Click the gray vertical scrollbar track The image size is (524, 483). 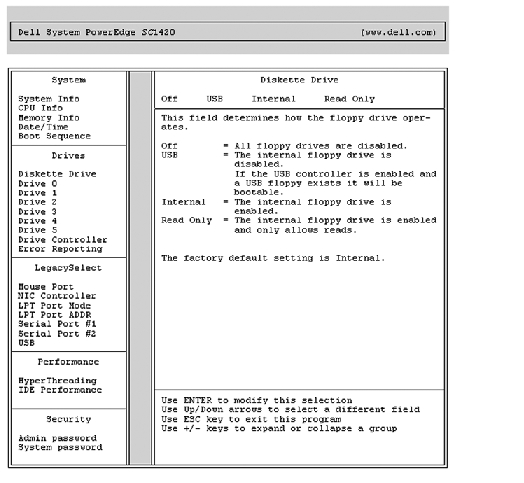[140, 268]
